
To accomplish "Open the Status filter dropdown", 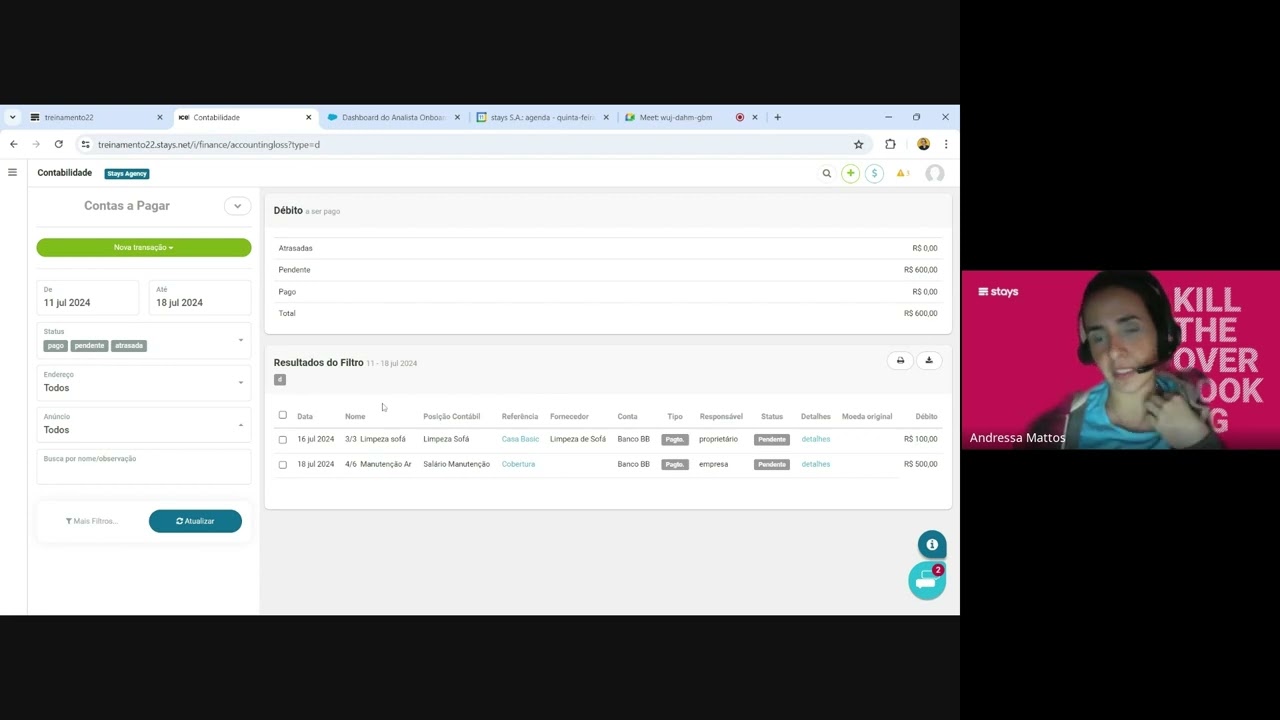I will click(x=144, y=340).
